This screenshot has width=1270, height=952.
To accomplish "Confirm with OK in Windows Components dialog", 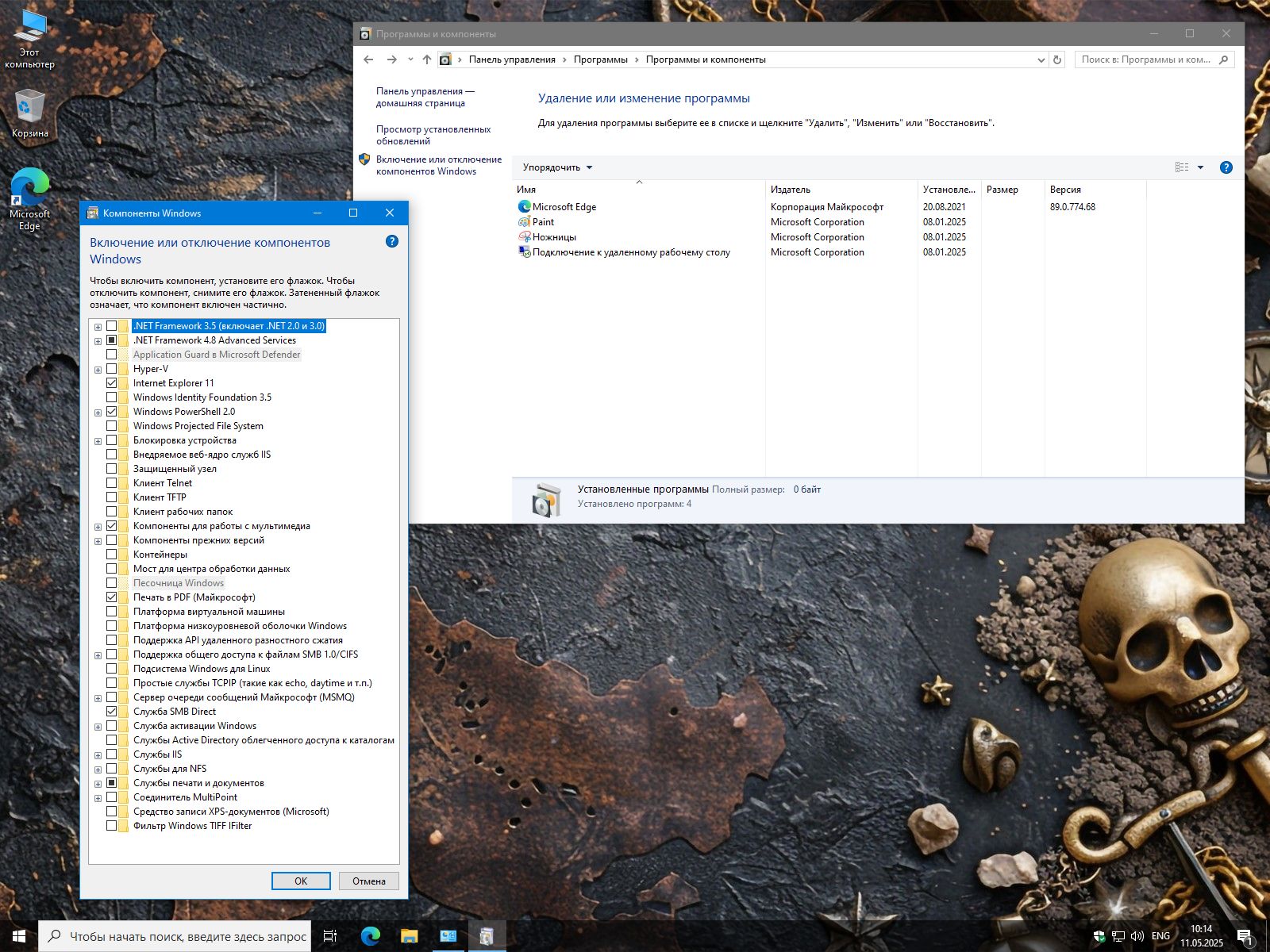I will click(x=301, y=881).
